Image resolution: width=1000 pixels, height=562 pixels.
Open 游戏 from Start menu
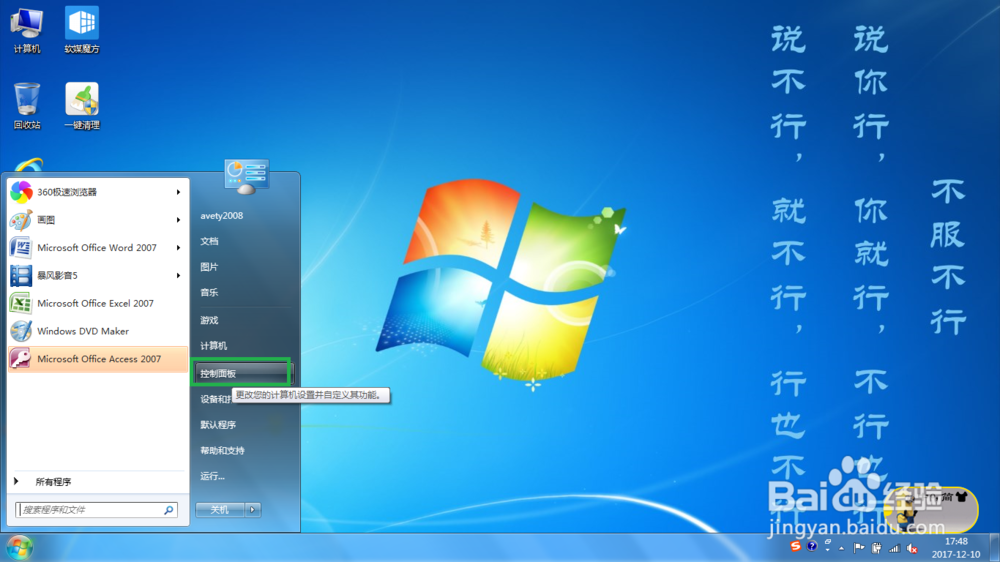pyautogui.click(x=209, y=320)
